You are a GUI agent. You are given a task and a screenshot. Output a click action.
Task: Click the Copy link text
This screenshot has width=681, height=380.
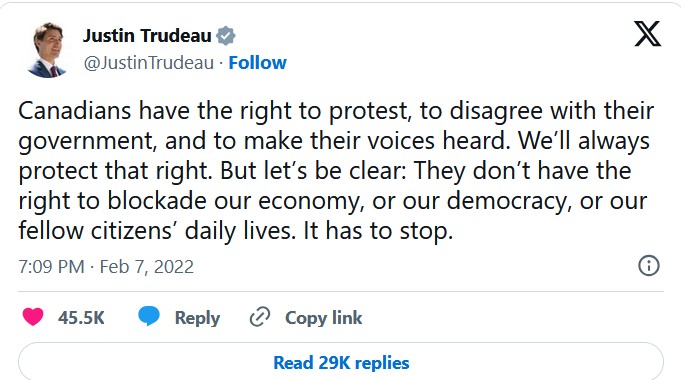tap(324, 318)
